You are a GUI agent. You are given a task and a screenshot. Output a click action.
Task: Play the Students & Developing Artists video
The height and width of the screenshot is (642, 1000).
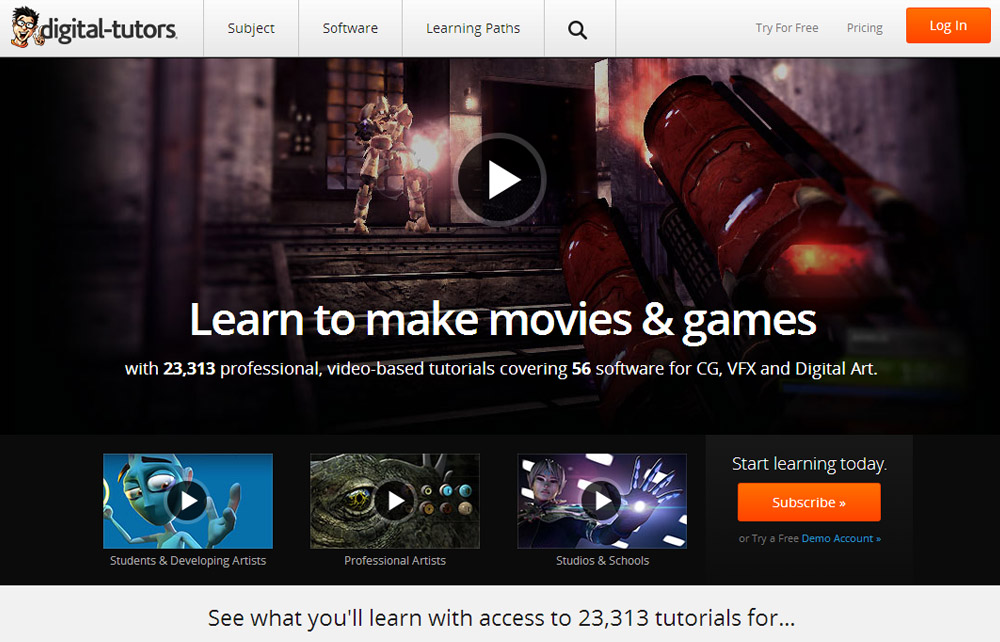click(187, 500)
